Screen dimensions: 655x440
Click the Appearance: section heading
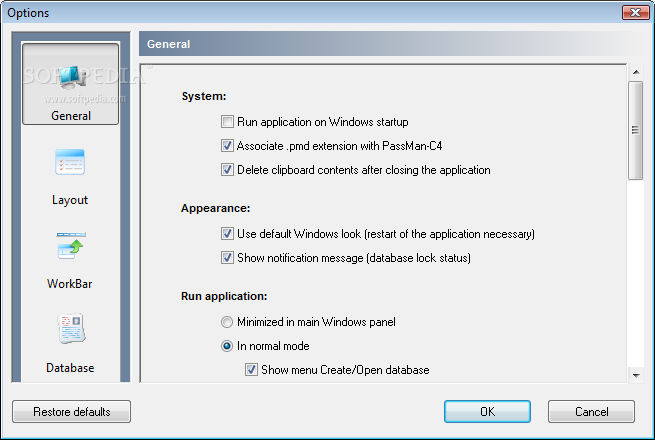coord(216,208)
